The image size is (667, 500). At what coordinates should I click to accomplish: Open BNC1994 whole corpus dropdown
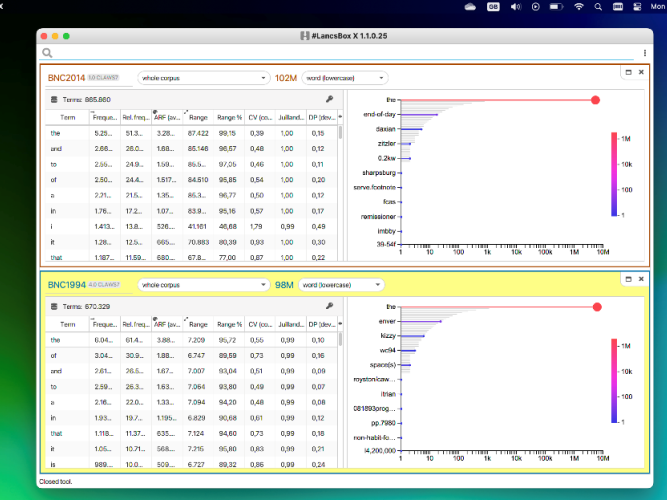pos(204,285)
